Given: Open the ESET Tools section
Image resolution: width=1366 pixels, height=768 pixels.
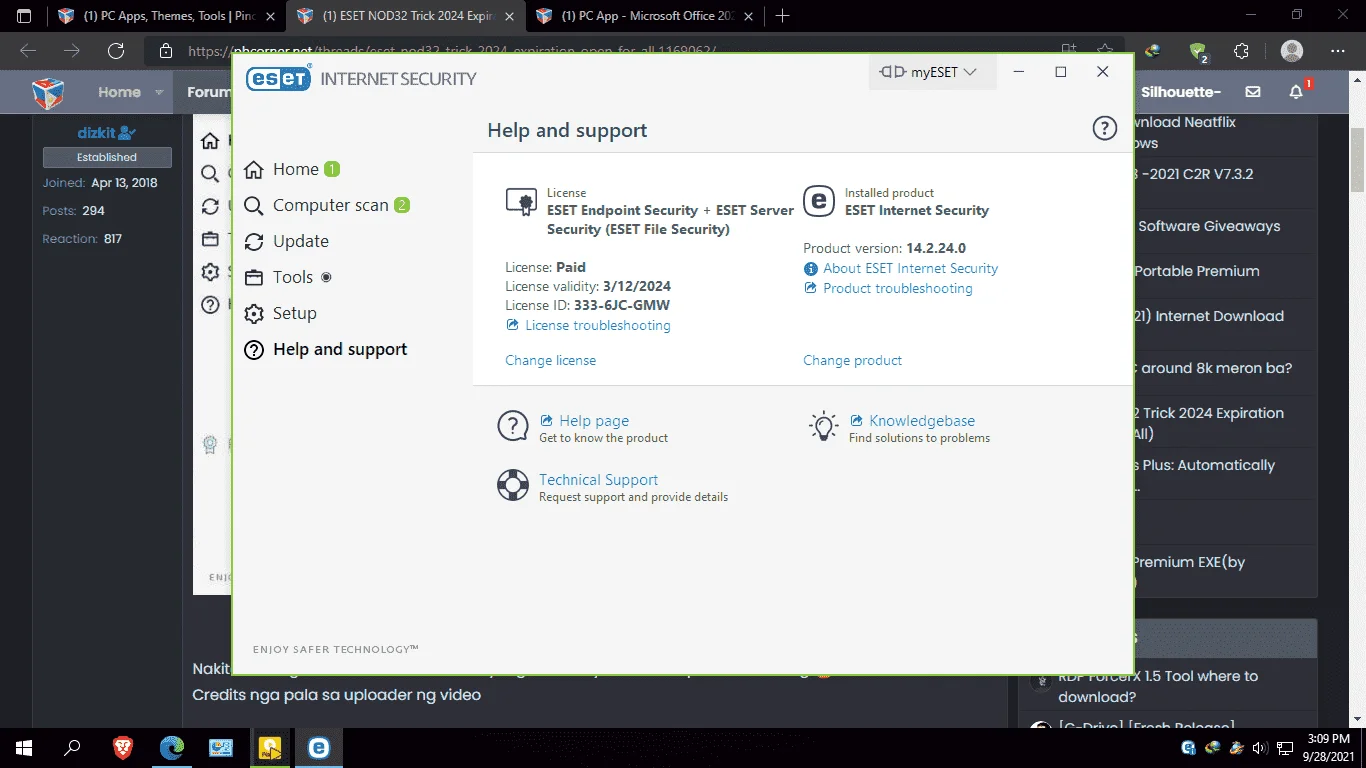Looking at the screenshot, I should pos(292,277).
